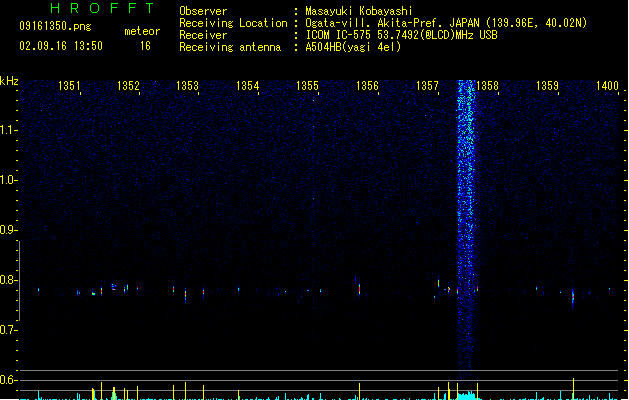Click the 1351 time marker
Image resolution: width=629 pixels, height=400 pixels.
point(69,86)
